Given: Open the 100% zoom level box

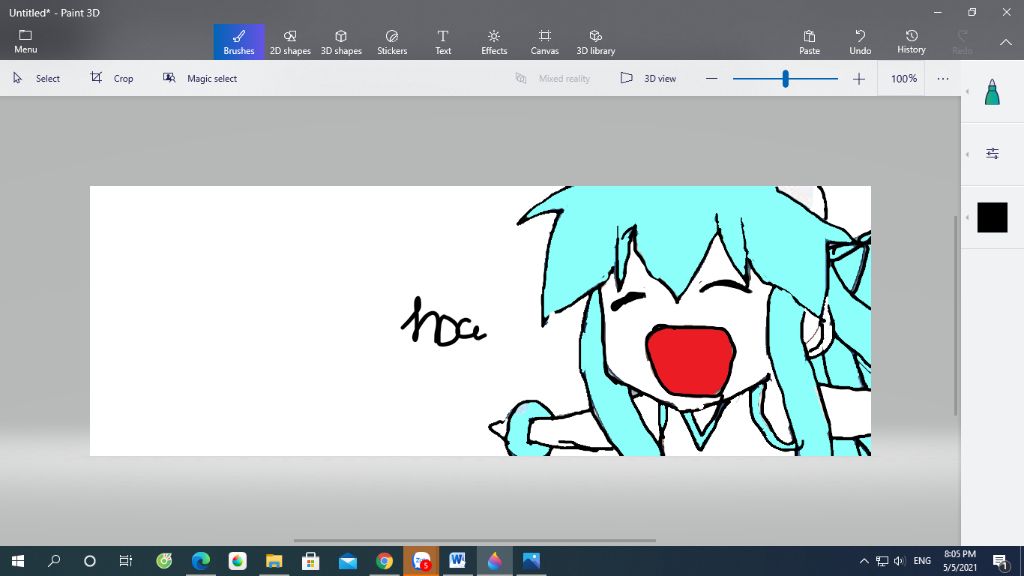Looking at the screenshot, I should [902, 77].
